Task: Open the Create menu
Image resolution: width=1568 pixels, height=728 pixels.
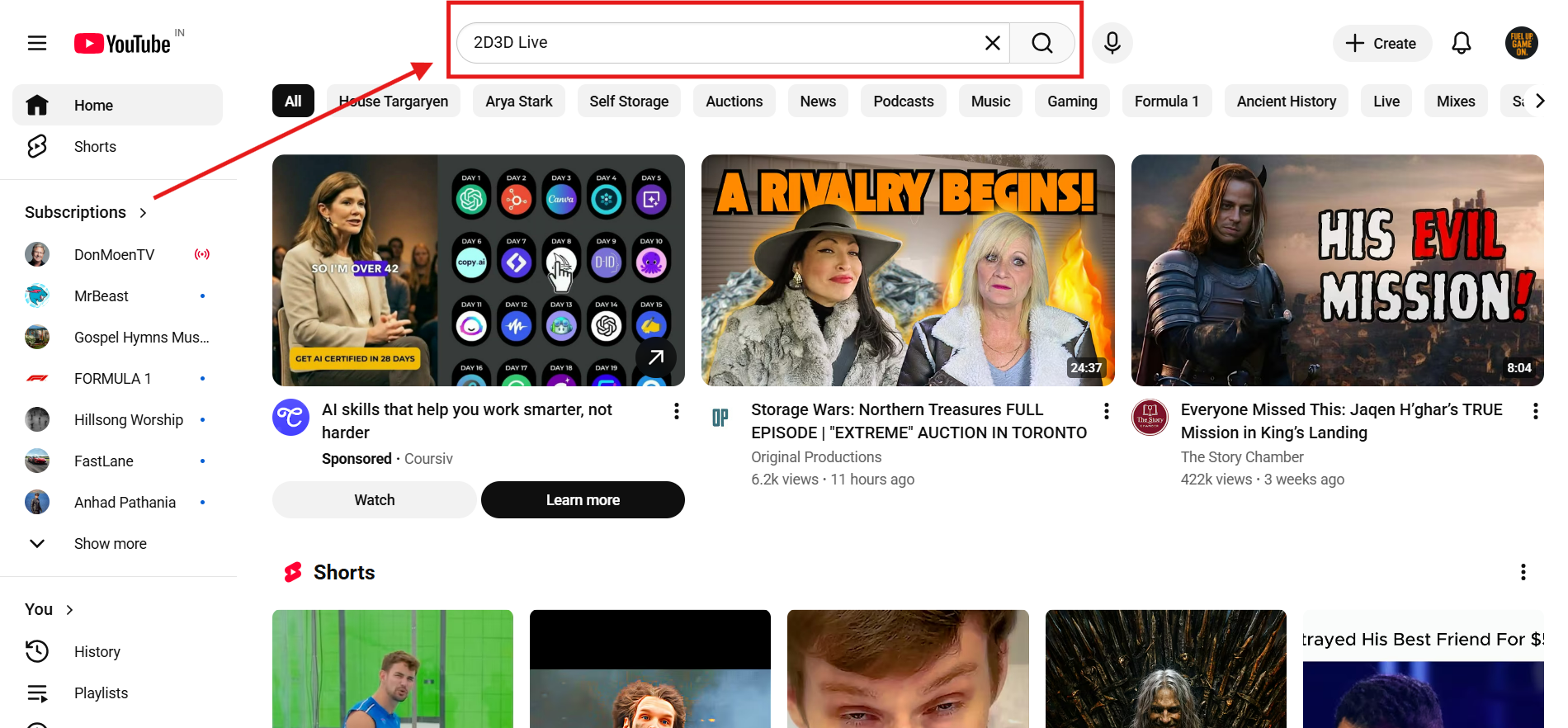Action: 1382,43
